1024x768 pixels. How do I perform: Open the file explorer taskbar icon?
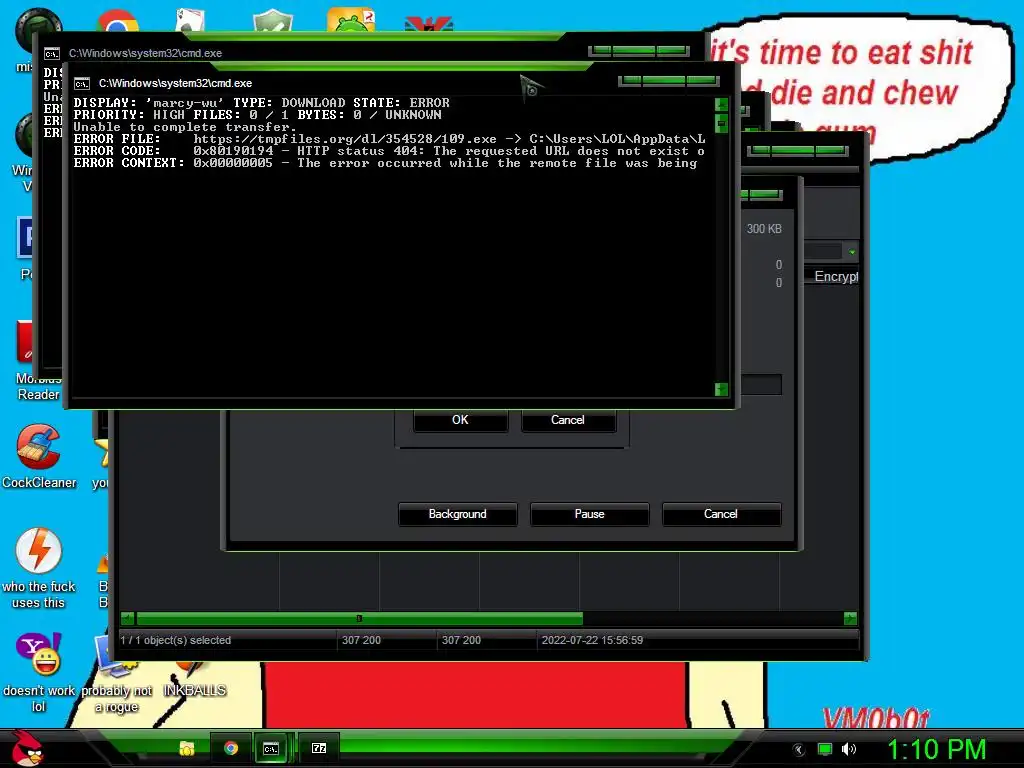(x=187, y=748)
